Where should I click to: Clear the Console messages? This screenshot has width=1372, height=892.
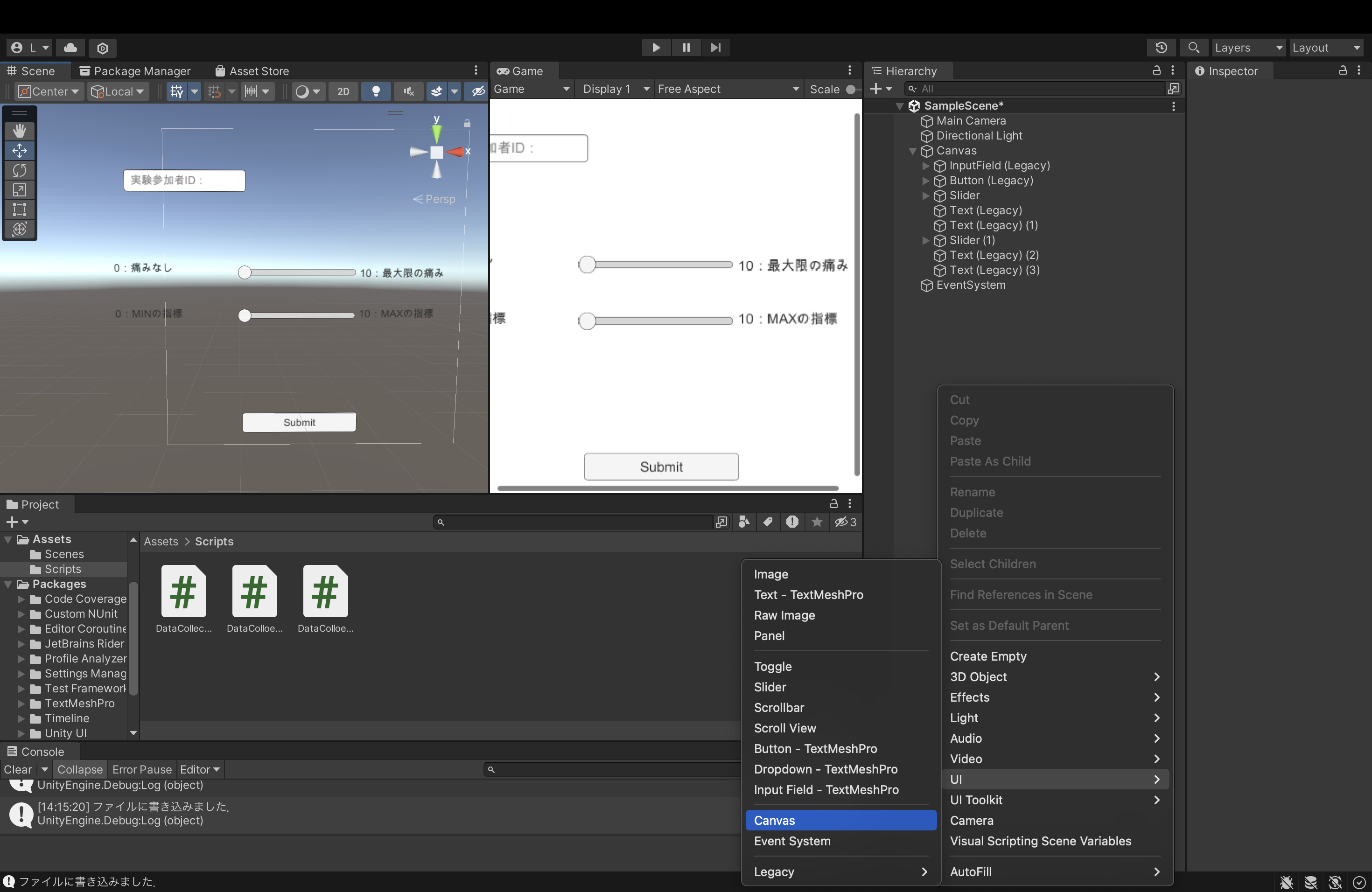(x=19, y=769)
